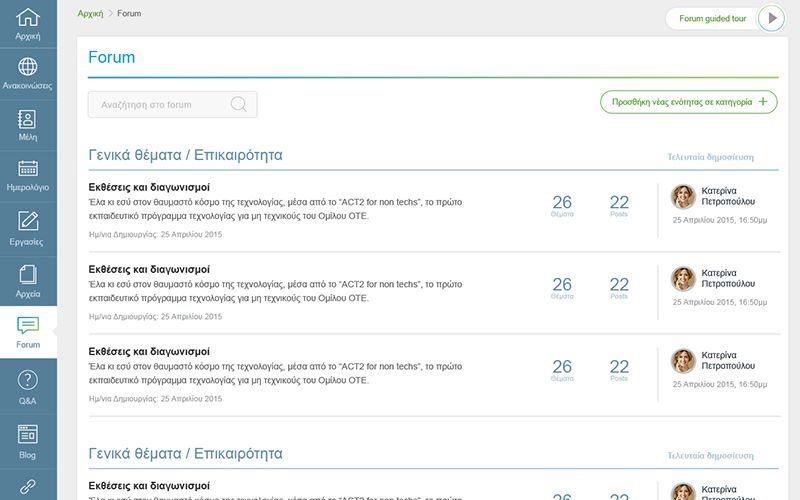Go to Ανακοινώσεις globe icon
This screenshot has height=500, width=800.
[28, 73]
